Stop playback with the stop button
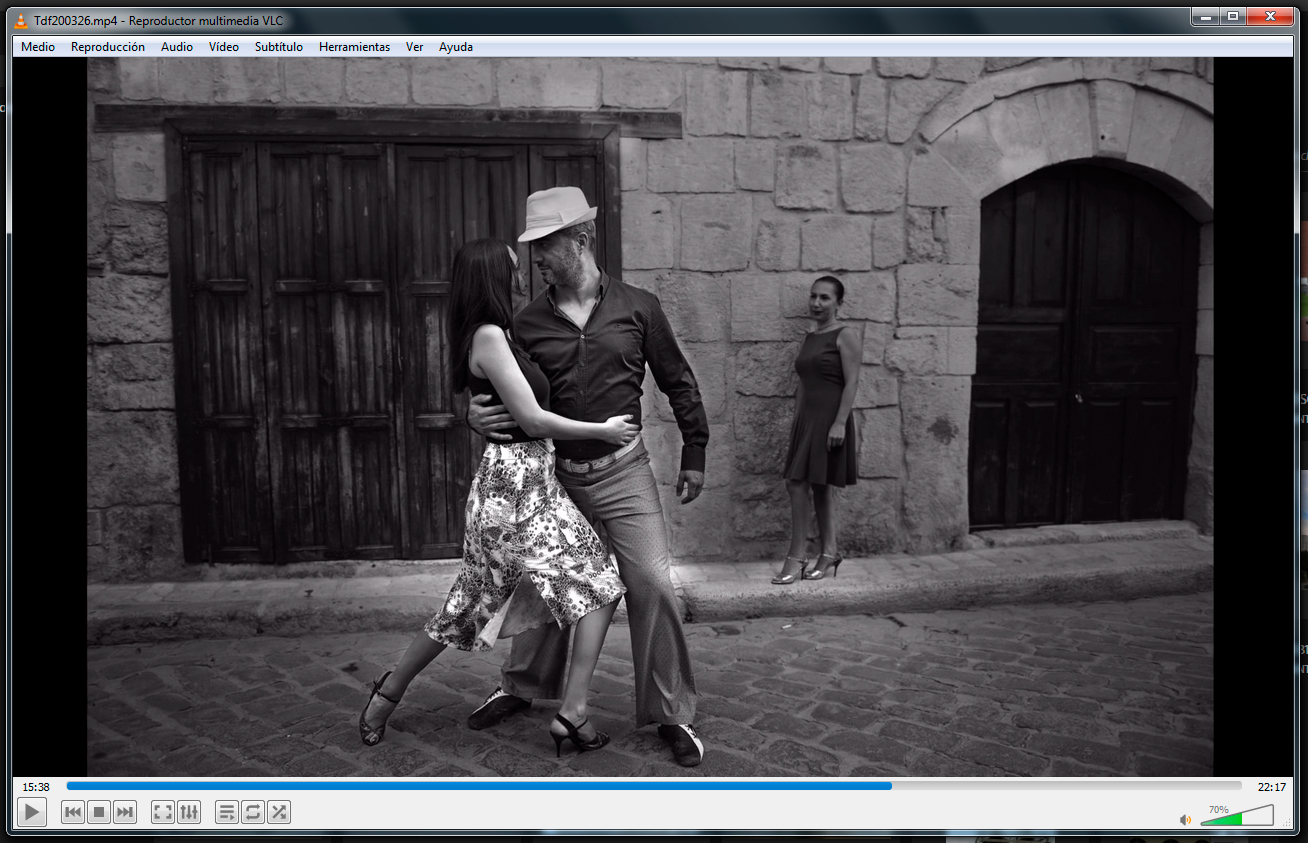Image resolution: width=1308 pixels, height=843 pixels. 99,812
